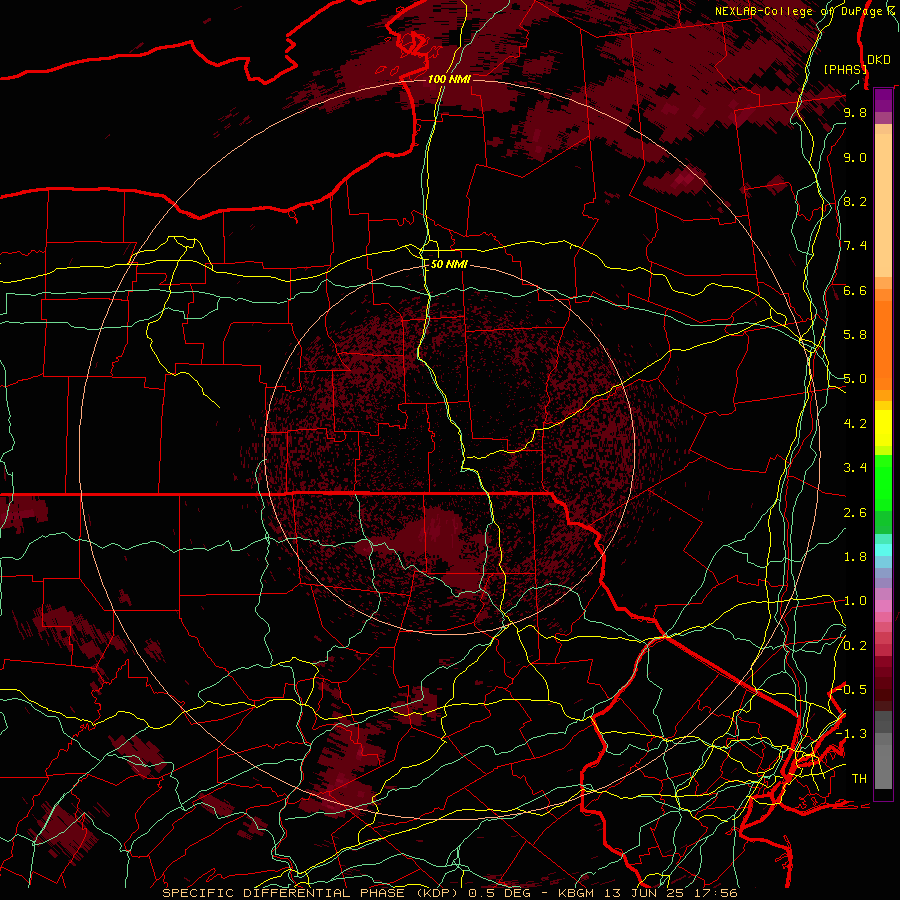Click the DKD label above the color scale
Image resolution: width=900 pixels, height=900 pixels.
tap(879, 59)
